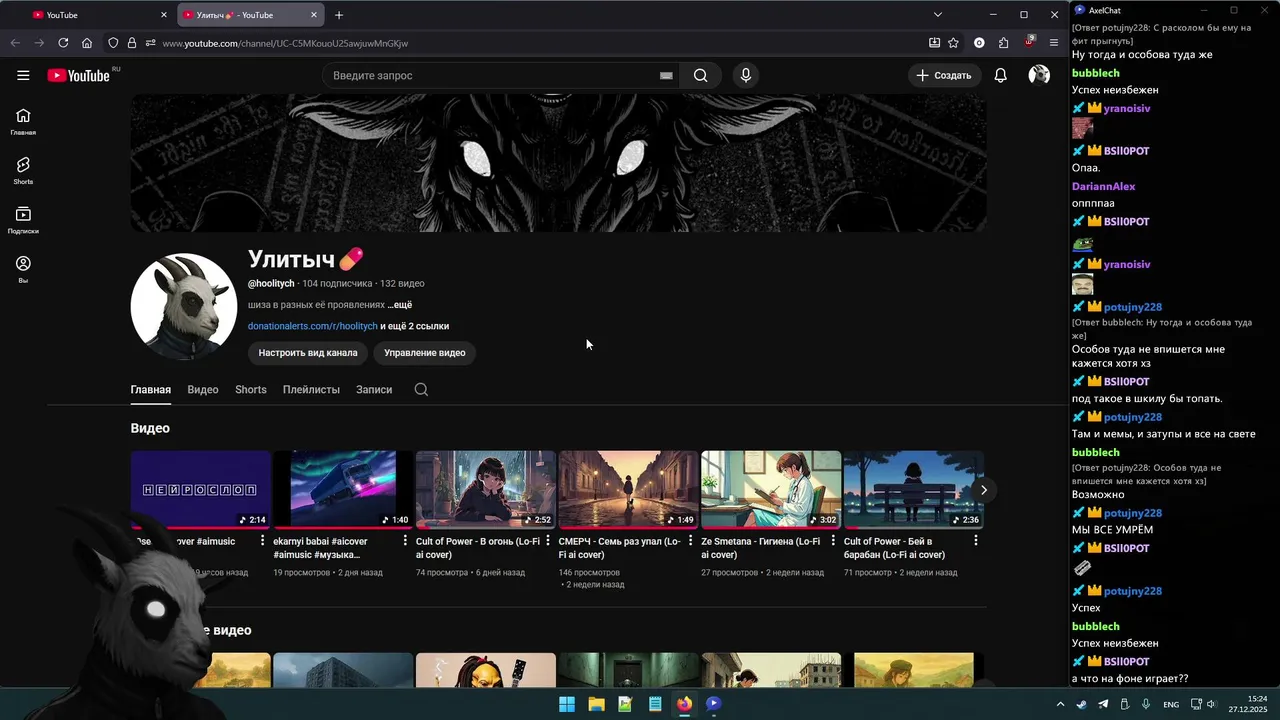Screen dimensions: 1280x720
Task: Select the Главная channel tab
Action: pos(150,390)
